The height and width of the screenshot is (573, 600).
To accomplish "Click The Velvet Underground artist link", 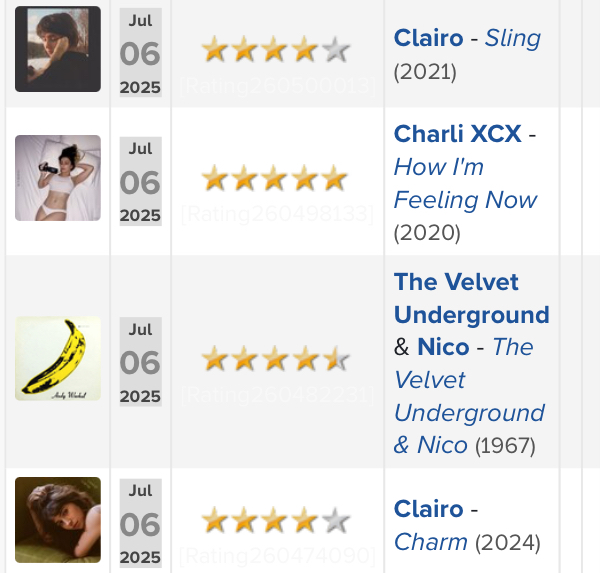I will 471,298.
